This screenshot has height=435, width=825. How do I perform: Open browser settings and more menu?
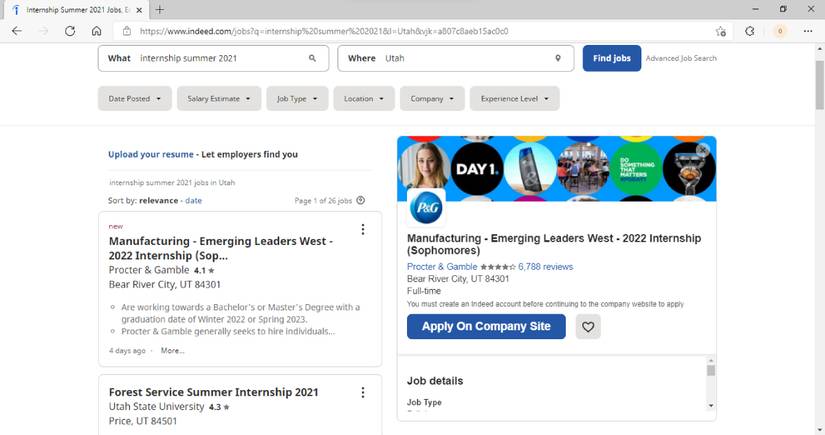point(808,31)
